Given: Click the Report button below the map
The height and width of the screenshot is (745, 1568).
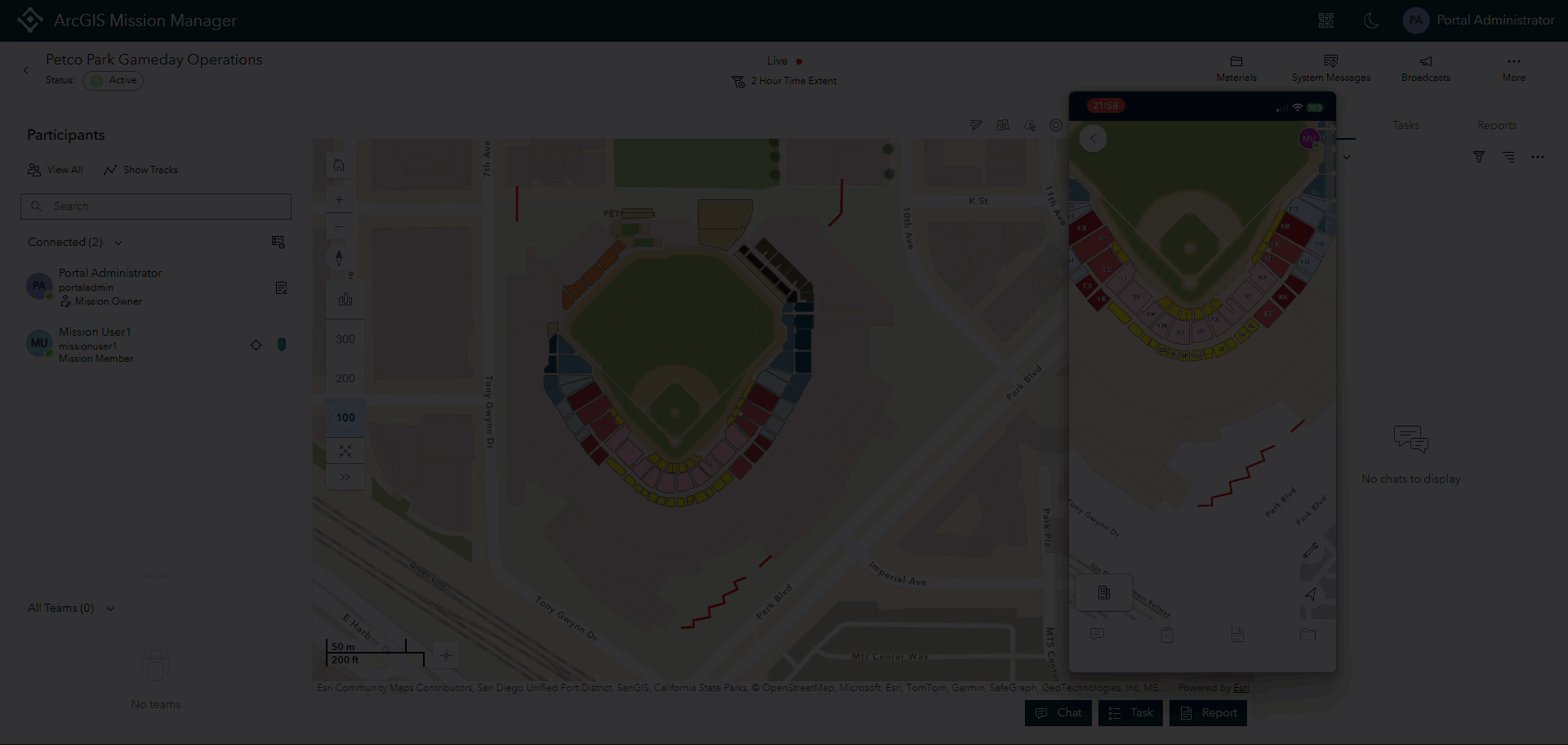Looking at the screenshot, I should [1208, 713].
